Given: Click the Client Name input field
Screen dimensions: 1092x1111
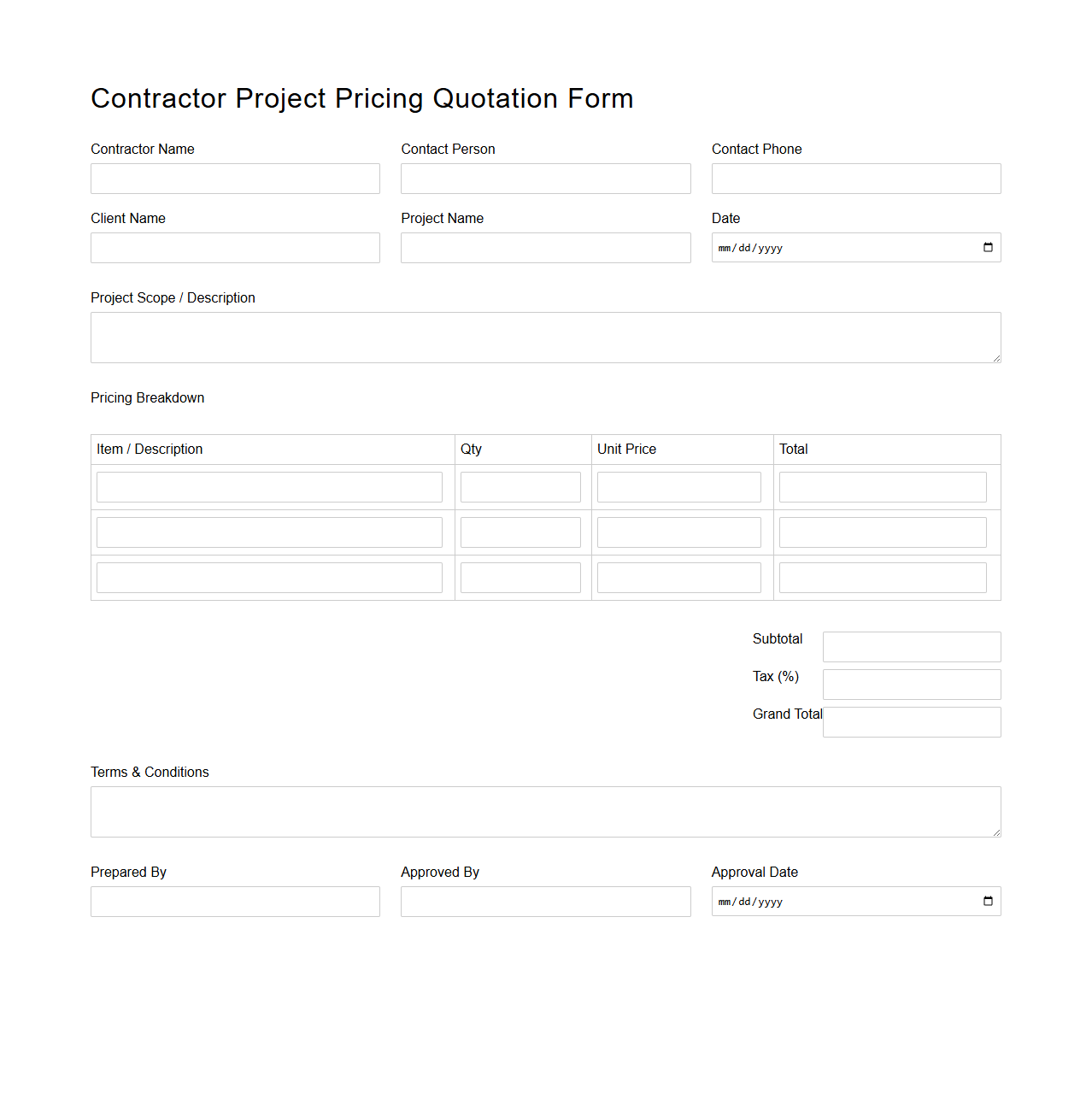Looking at the screenshot, I should click(235, 248).
